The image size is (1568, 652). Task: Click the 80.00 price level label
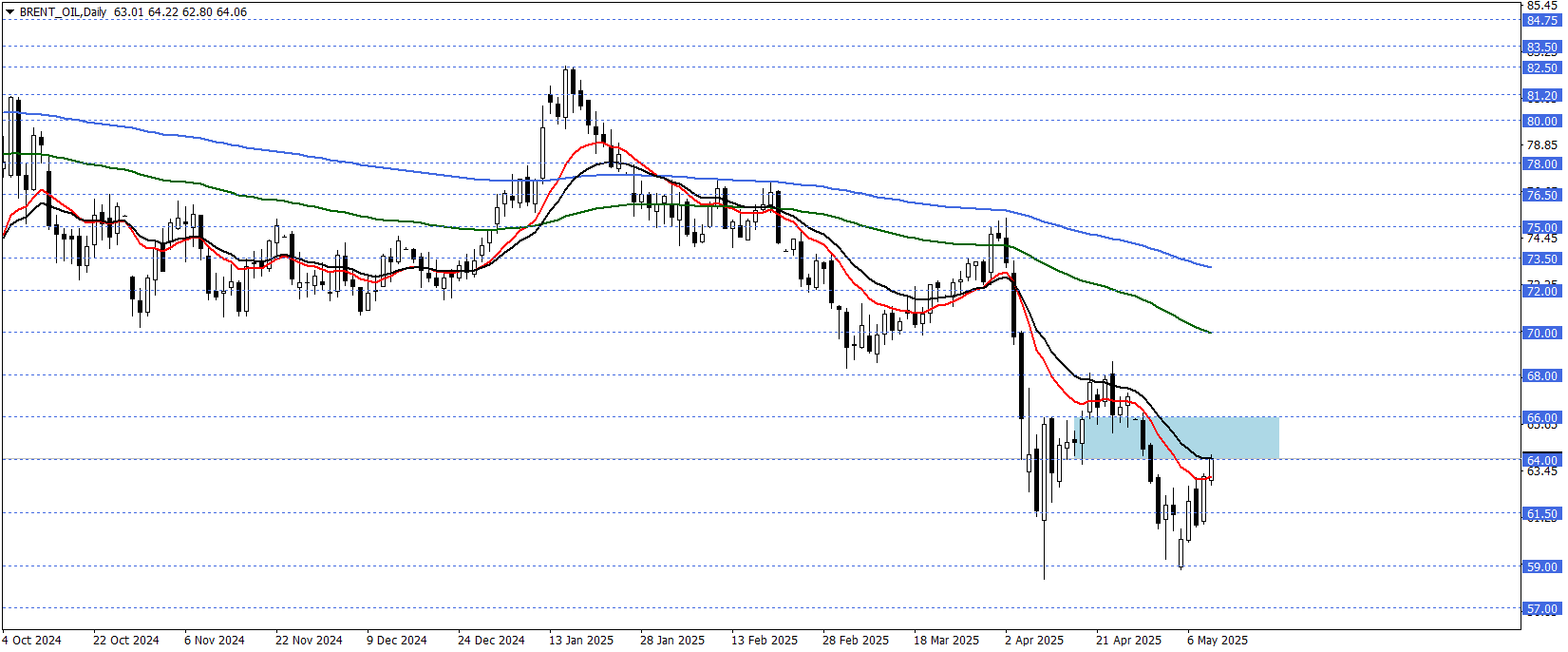click(1541, 122)
